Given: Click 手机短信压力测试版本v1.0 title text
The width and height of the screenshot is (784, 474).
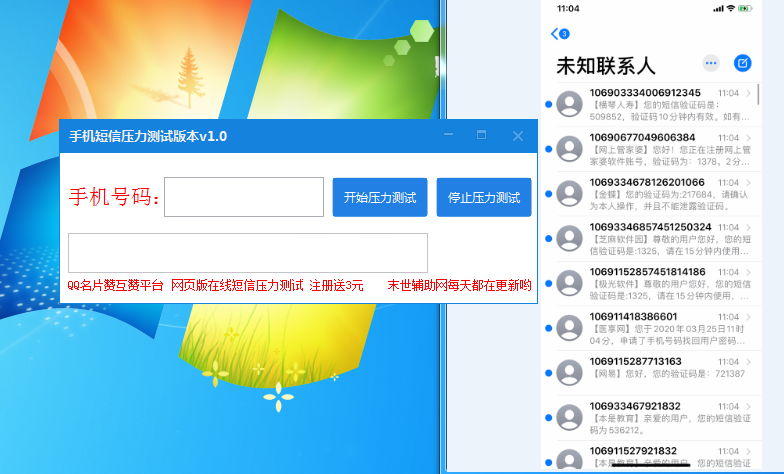Looking at the screenshot, I should click(148, 136).
